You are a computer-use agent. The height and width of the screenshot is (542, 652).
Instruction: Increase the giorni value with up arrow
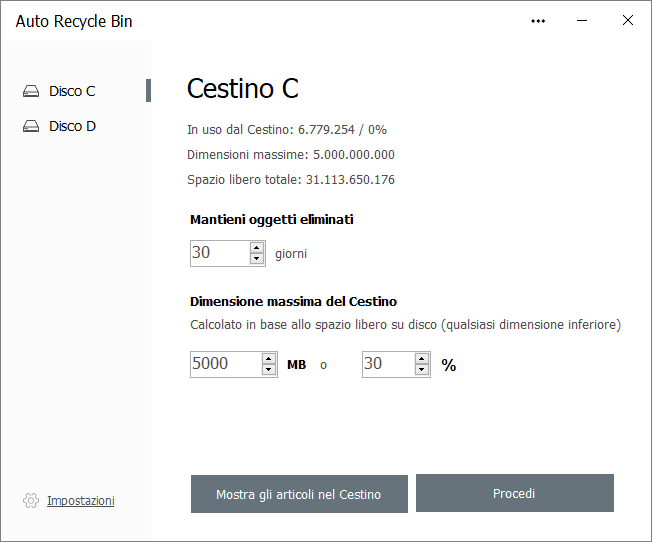(x=257, y=247)
